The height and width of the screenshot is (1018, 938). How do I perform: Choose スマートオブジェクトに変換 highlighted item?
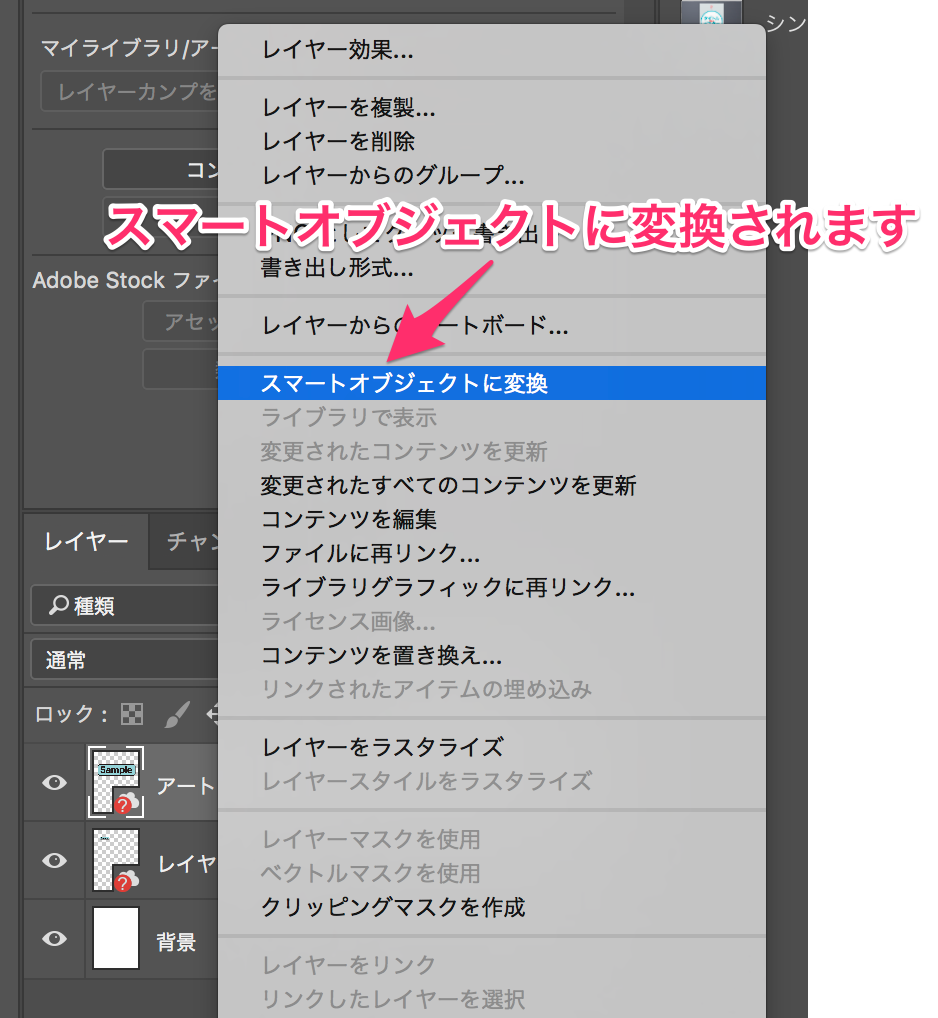(x=491, y=383)
